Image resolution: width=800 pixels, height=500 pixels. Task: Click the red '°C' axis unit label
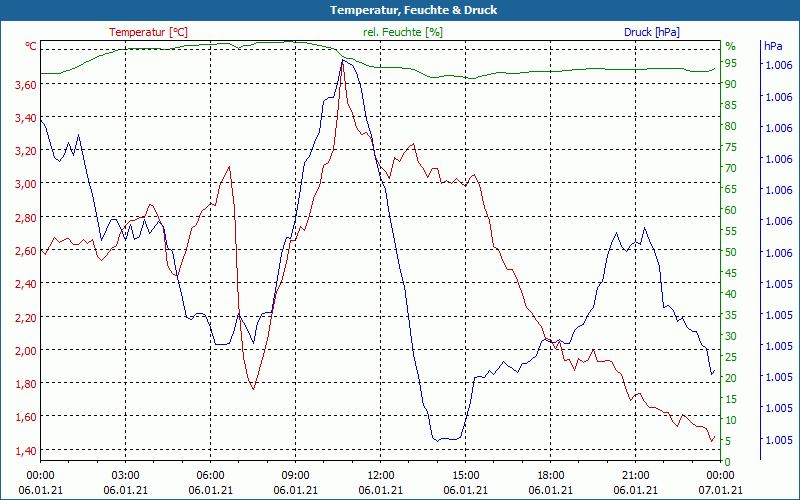tap(31, 46)
